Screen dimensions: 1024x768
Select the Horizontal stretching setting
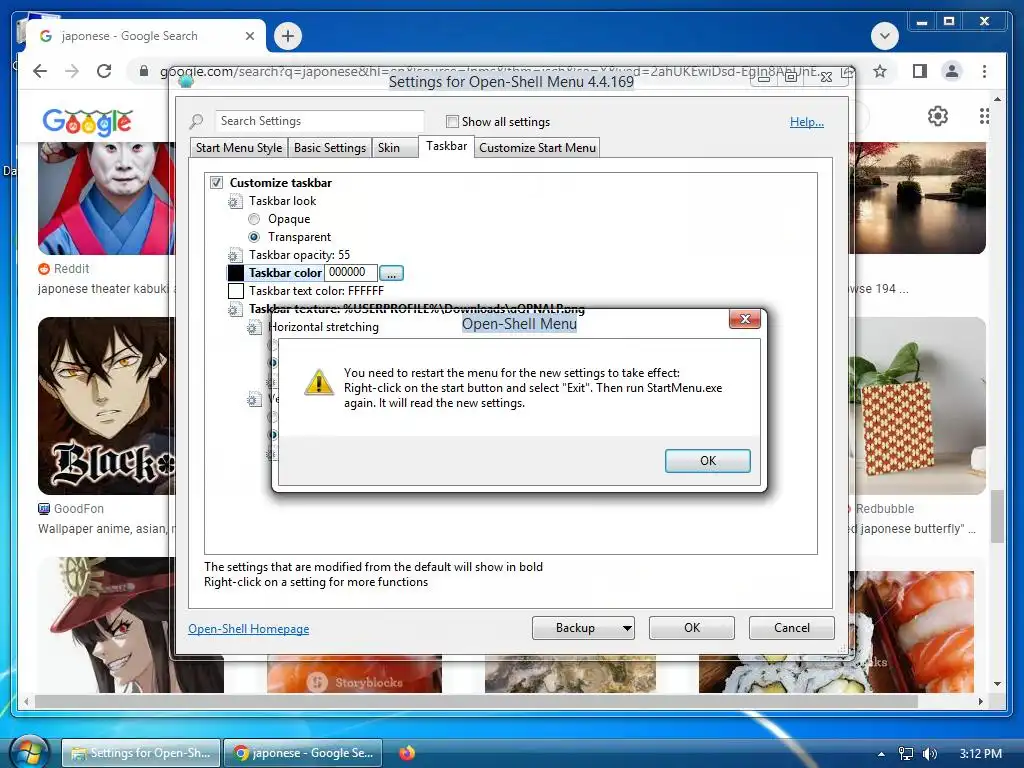(323, 327)
